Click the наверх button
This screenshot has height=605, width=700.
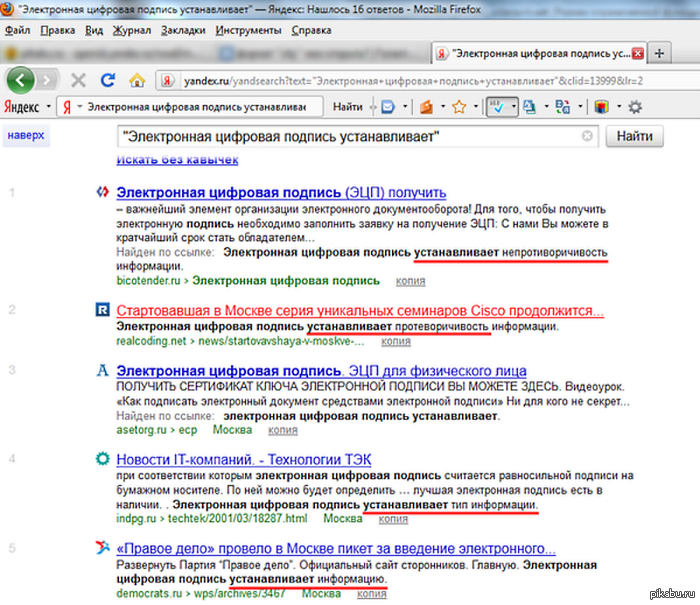(26, 135)
